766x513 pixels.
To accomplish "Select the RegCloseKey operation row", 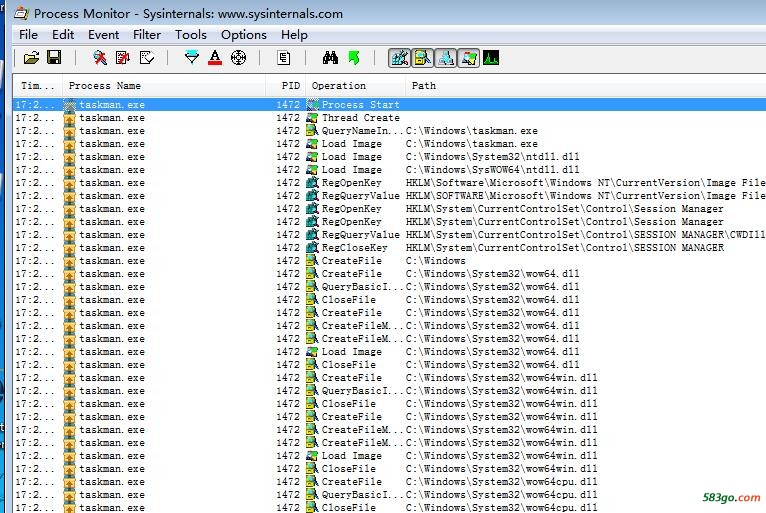I will 389,248.
